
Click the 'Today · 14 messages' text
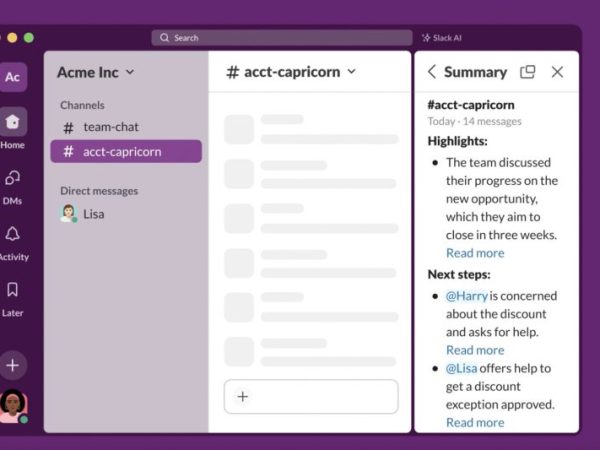[x=474, y=121]
